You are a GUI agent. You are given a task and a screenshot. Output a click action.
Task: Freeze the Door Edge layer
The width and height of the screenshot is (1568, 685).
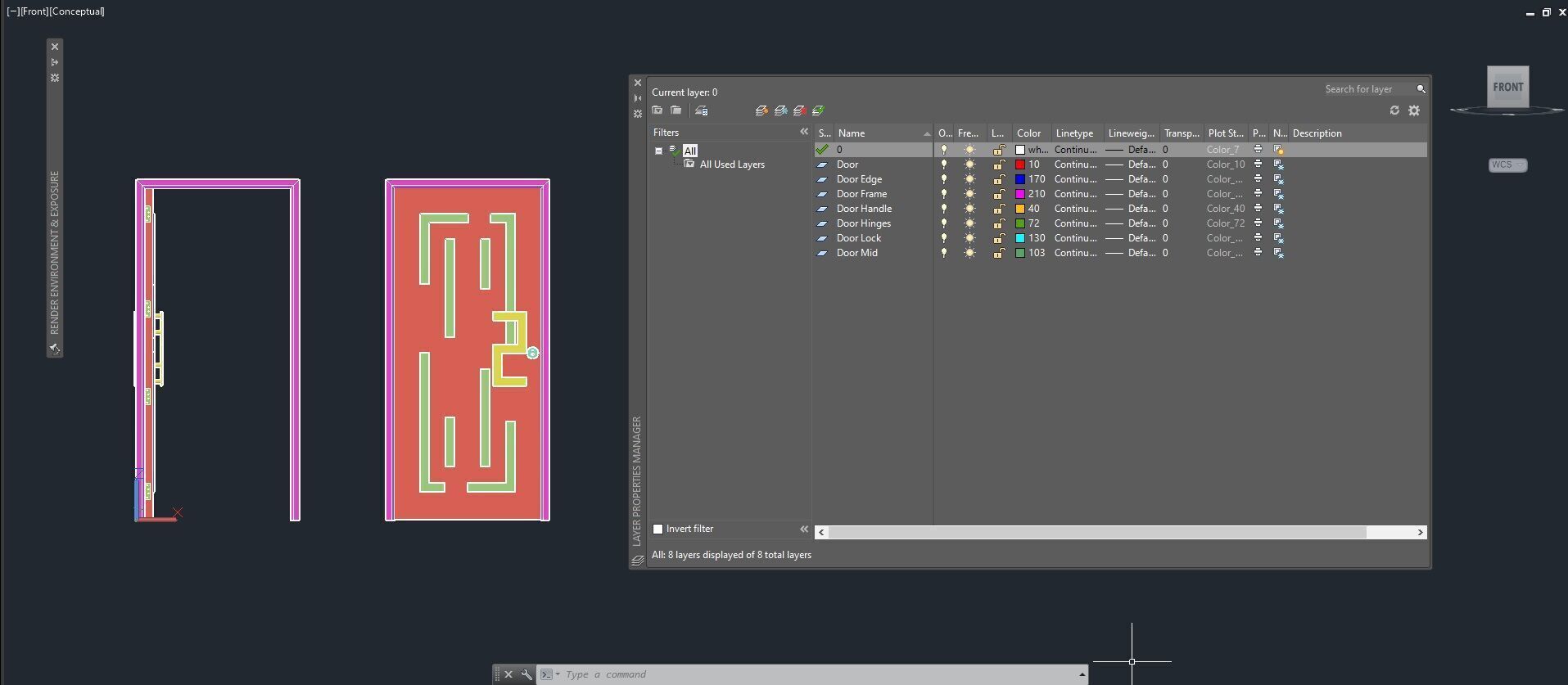click(x=970, y=179)
